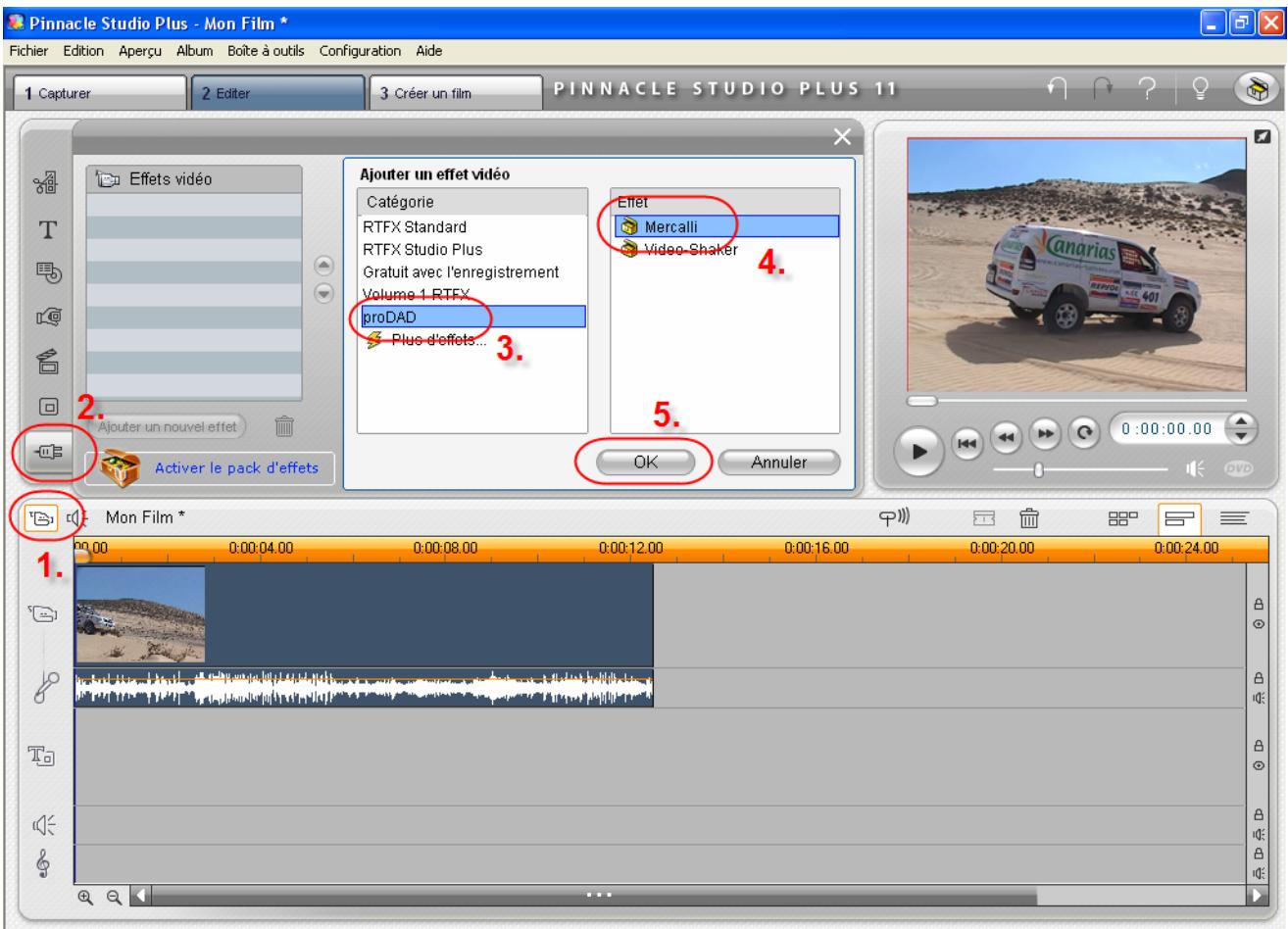1288x929 pixels.
Task: Open the Edition menu
Action: point(84,51)
